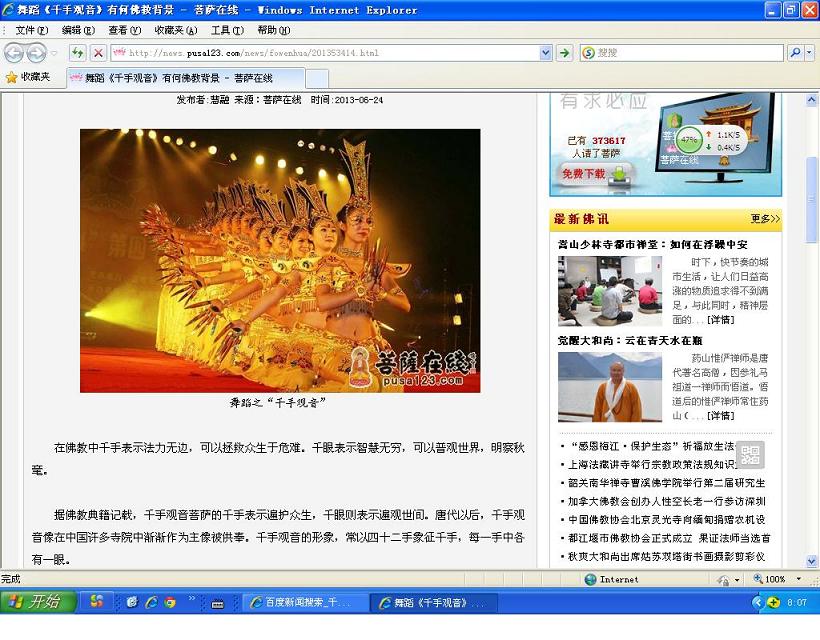Click the red Stop loading icon
The width and height of the screenshot is (820, 640).
[98, 53]
